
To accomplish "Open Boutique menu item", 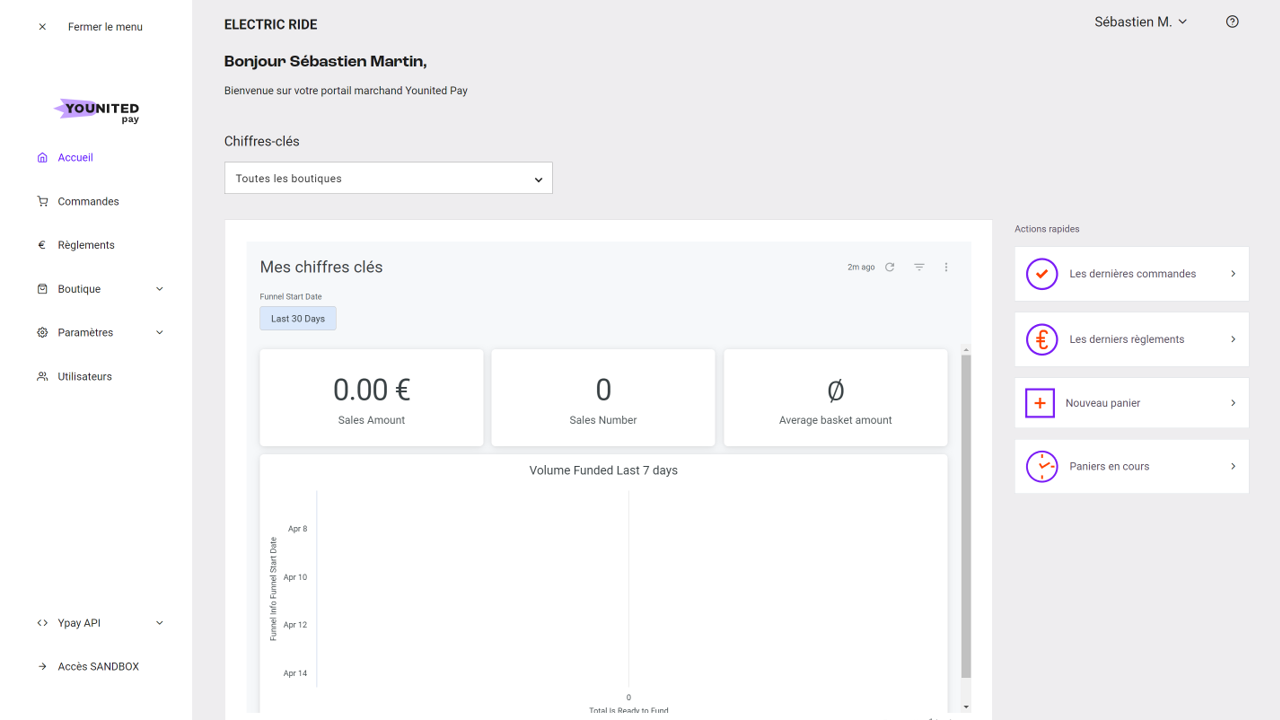I will pyautogui.click(x=79, y=289).
